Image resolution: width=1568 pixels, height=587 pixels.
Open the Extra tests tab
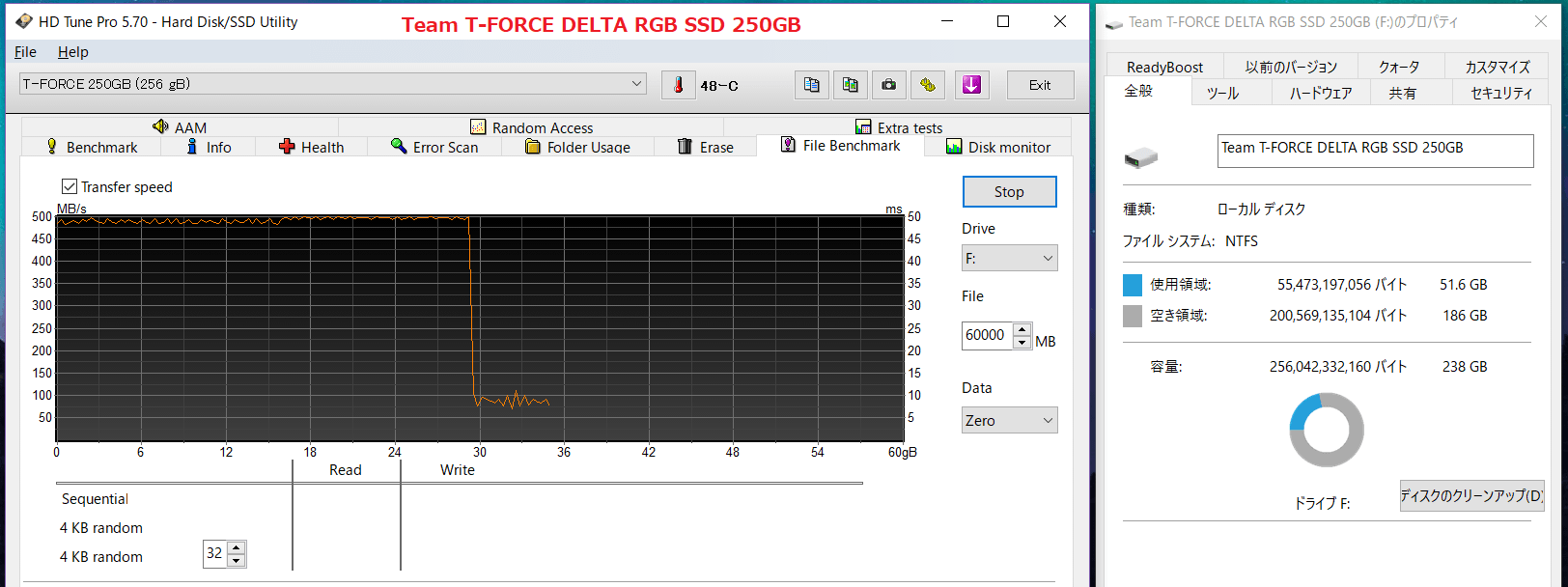pos(898,127)
